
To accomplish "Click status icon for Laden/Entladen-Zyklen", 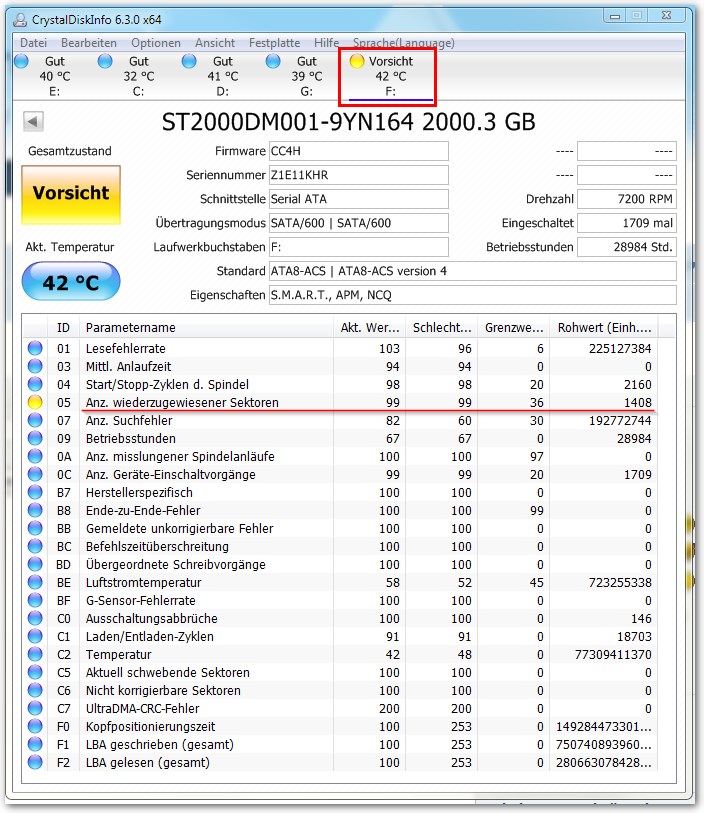I will click(35, 636).
